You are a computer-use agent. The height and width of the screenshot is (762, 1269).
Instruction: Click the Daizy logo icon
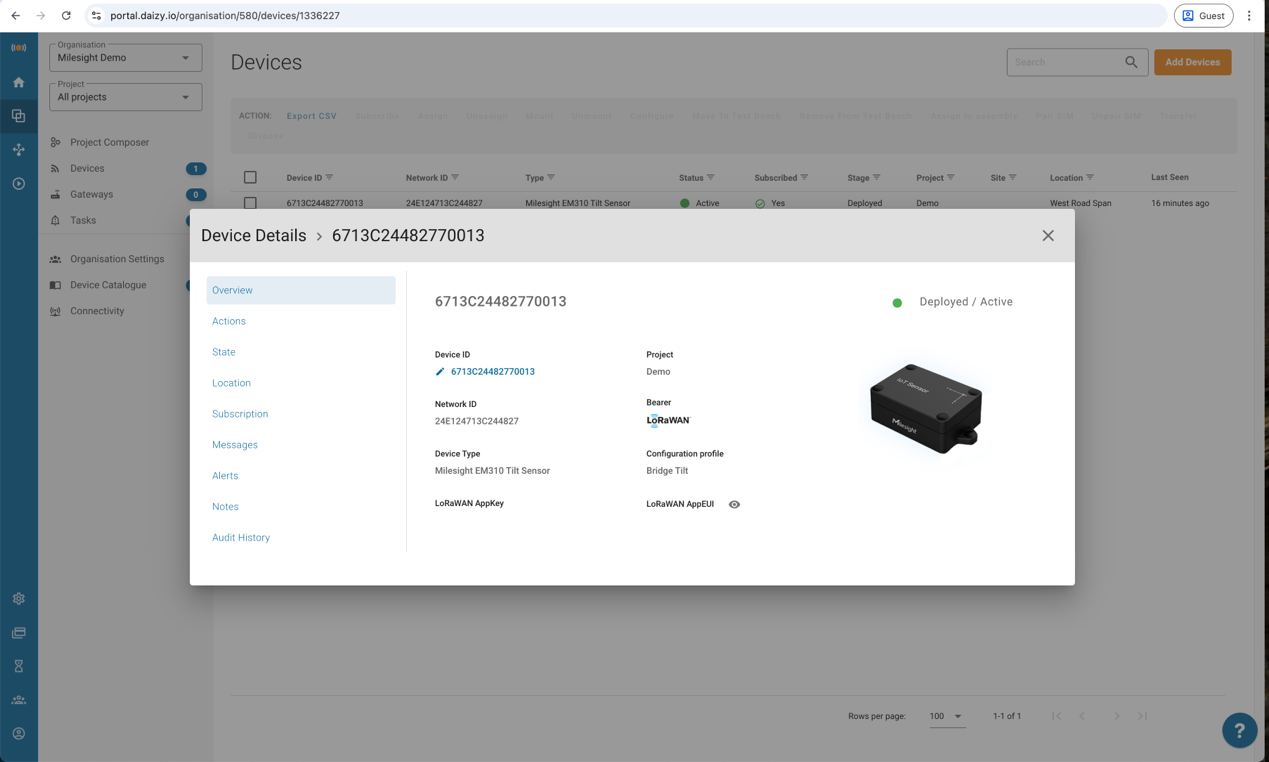(18, 47)
